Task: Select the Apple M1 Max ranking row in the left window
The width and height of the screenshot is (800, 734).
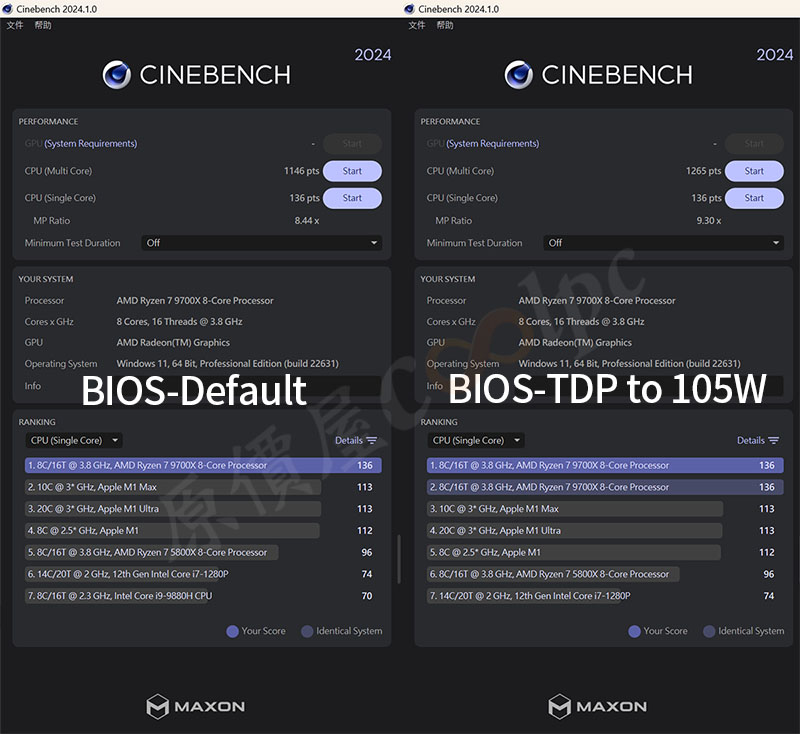Action: click(x=203, y=487)
